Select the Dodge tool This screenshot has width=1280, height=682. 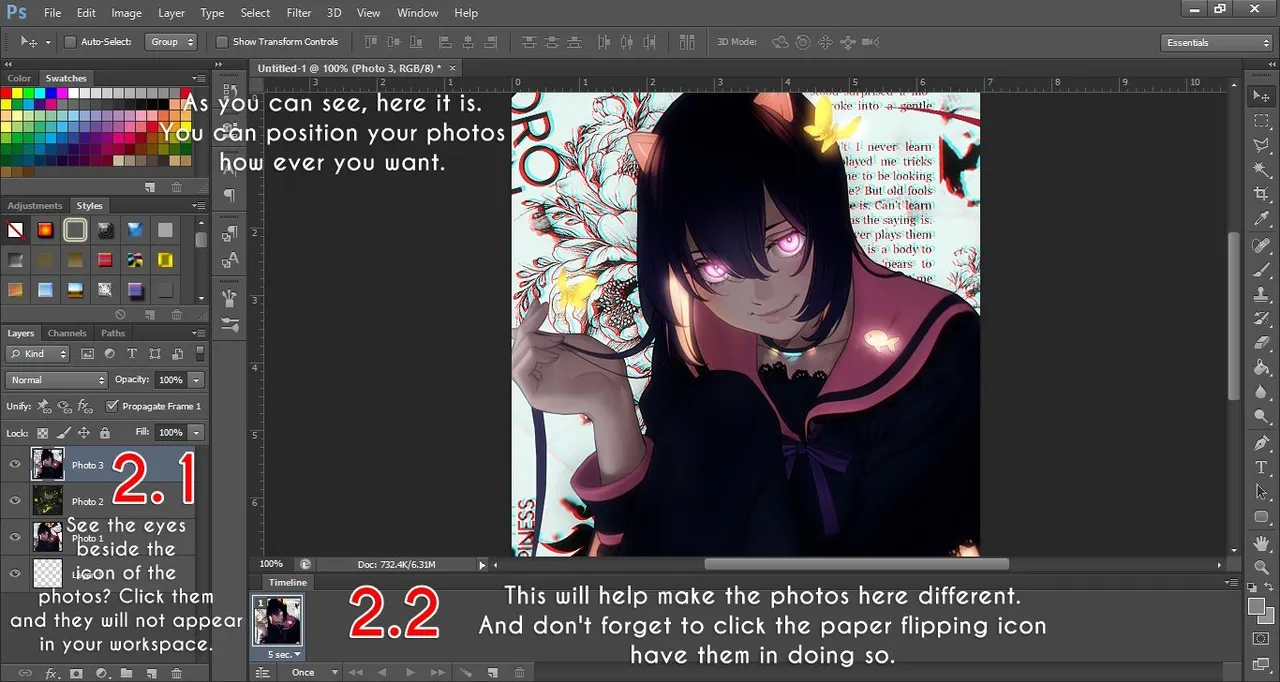point(1261,417)
